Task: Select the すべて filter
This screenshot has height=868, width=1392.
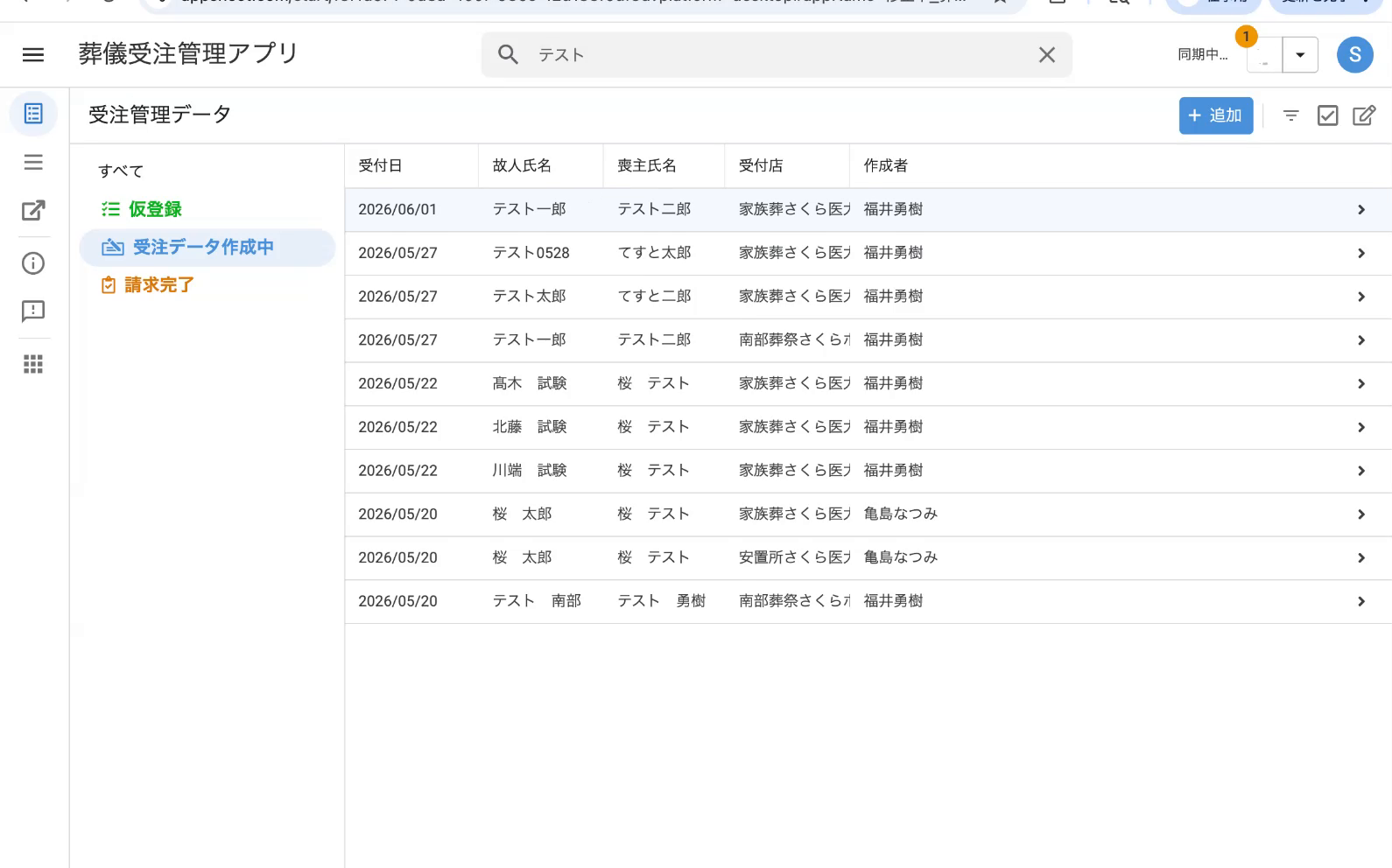Action: click(x=121, y=171)
